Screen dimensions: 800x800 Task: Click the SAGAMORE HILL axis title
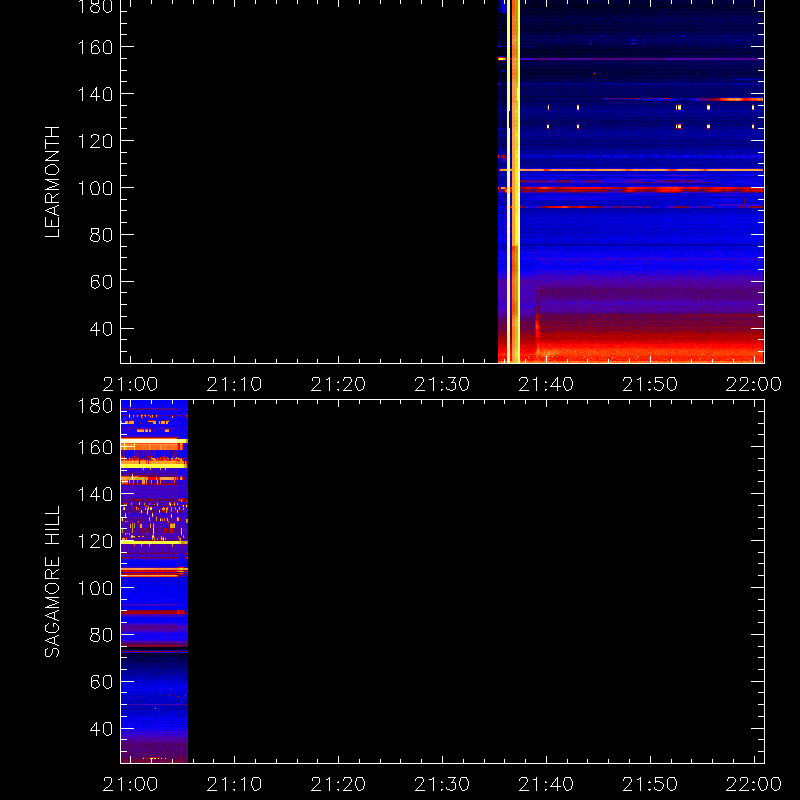pos(52,582)
